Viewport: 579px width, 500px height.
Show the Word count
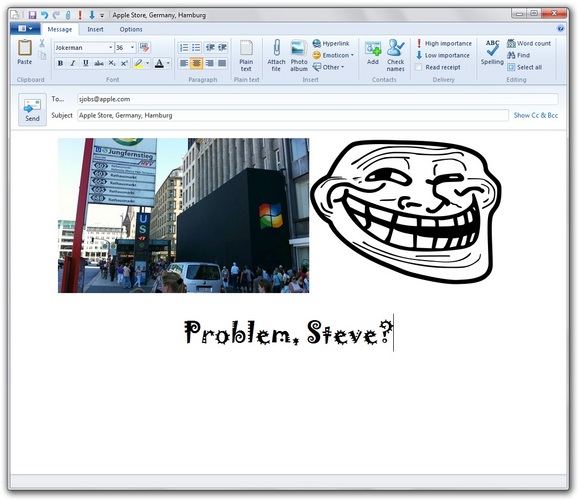point(529,44)
